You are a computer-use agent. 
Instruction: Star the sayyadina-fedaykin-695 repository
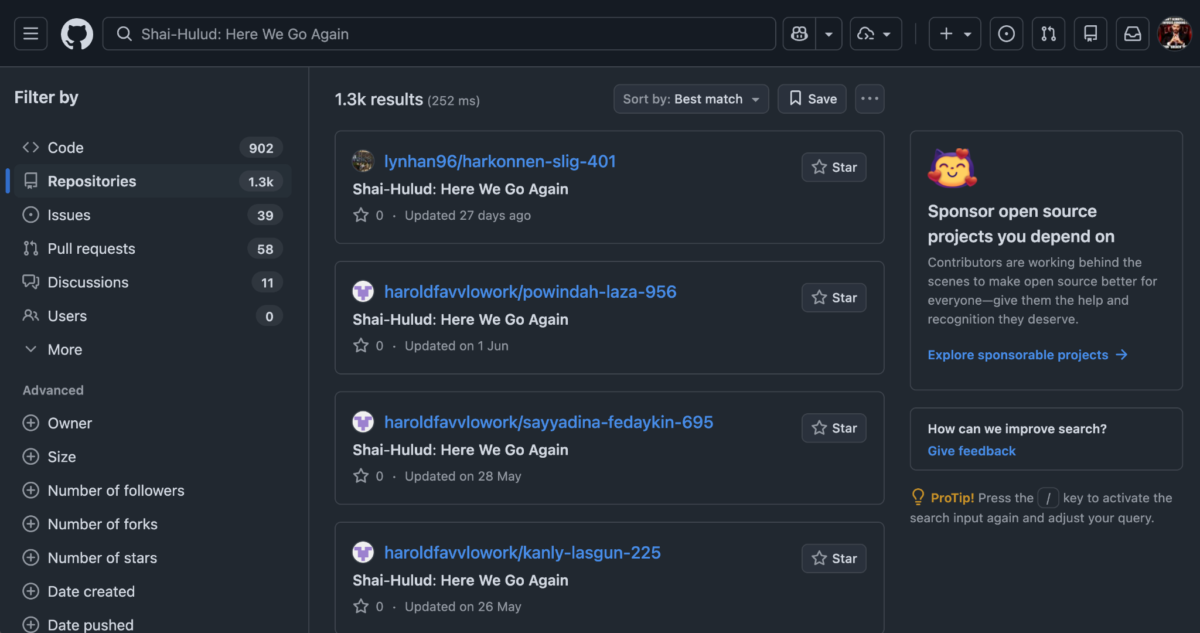tap(834, 428)
